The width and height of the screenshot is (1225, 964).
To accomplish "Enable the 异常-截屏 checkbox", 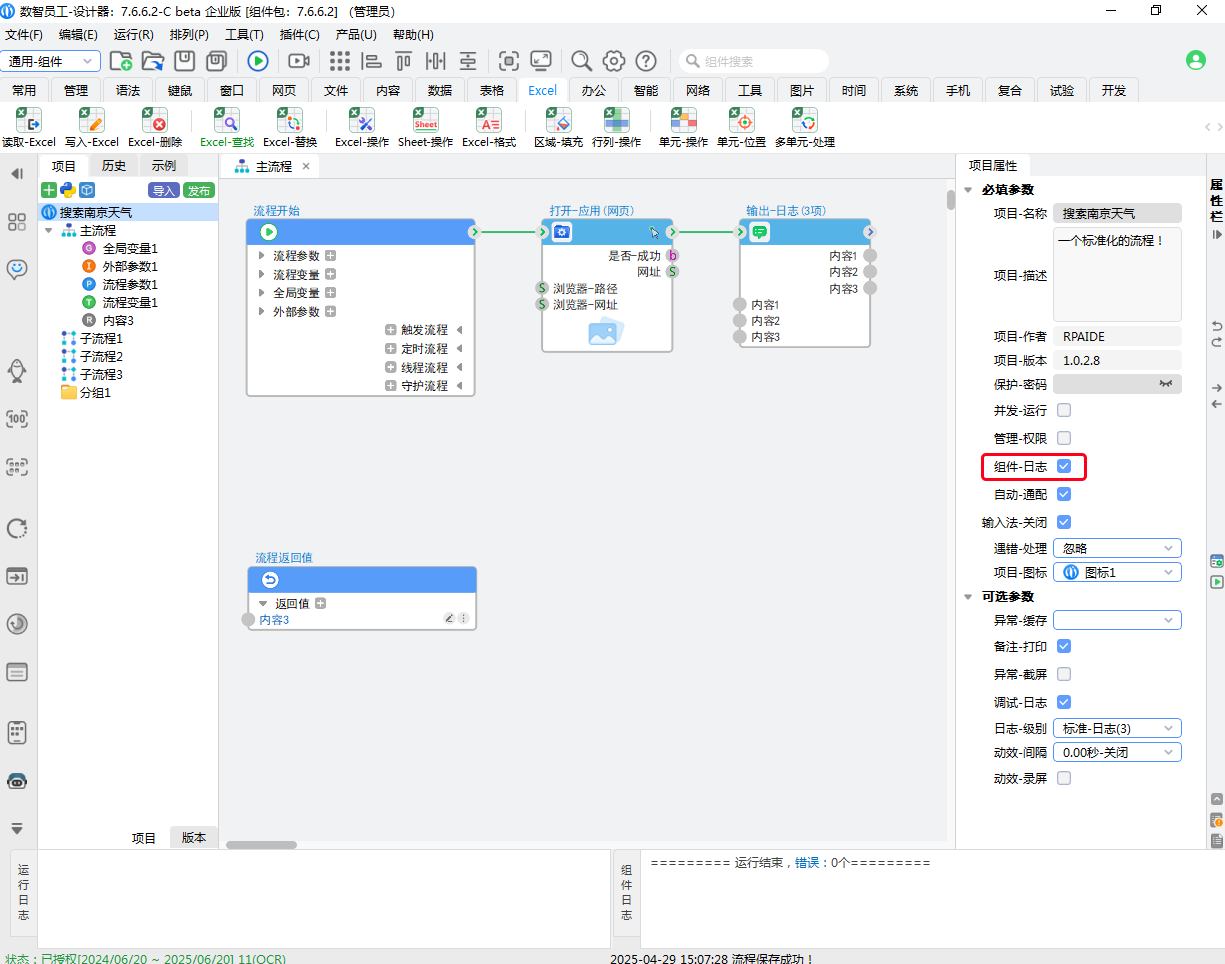I will (x=1064, y=674).
